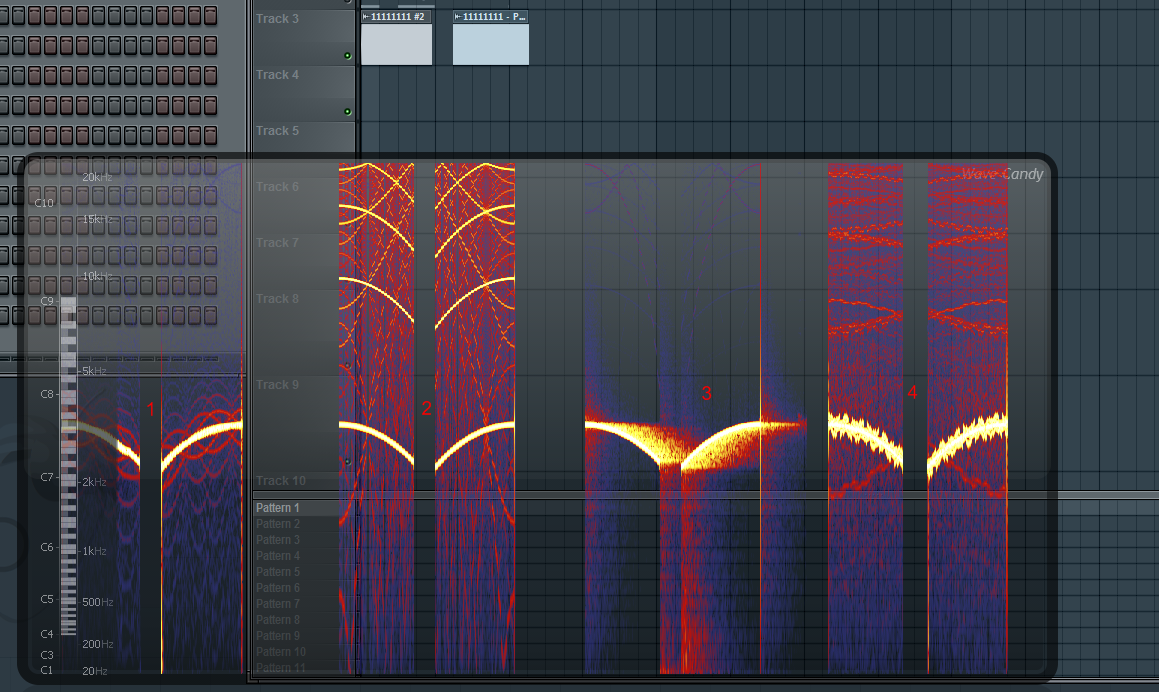This screenshot has width=1159, height=692.
Task: Select the Track 9 header
Action: point(303,424)
